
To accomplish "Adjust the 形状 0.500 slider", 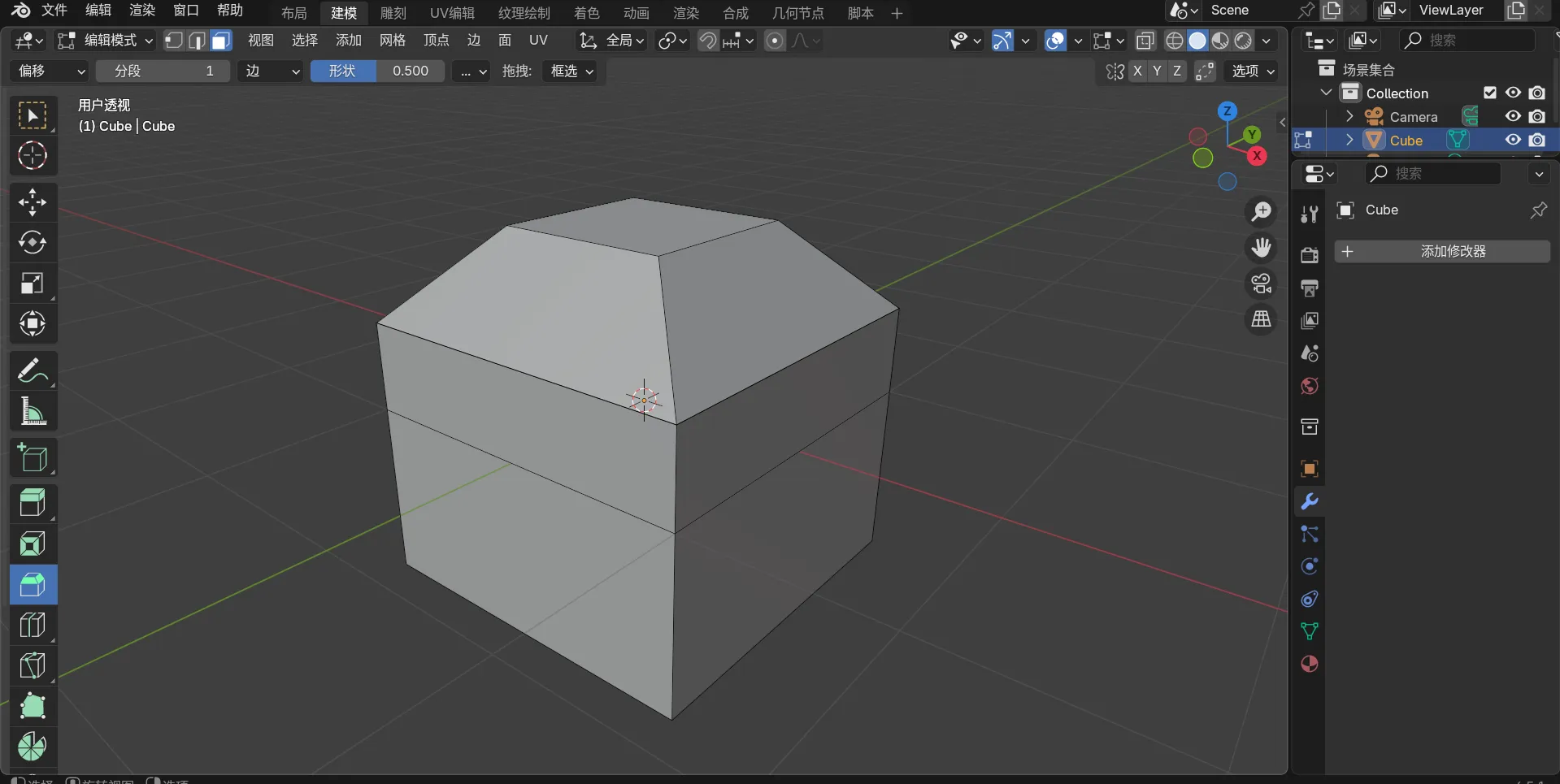I will coord(377,71).
